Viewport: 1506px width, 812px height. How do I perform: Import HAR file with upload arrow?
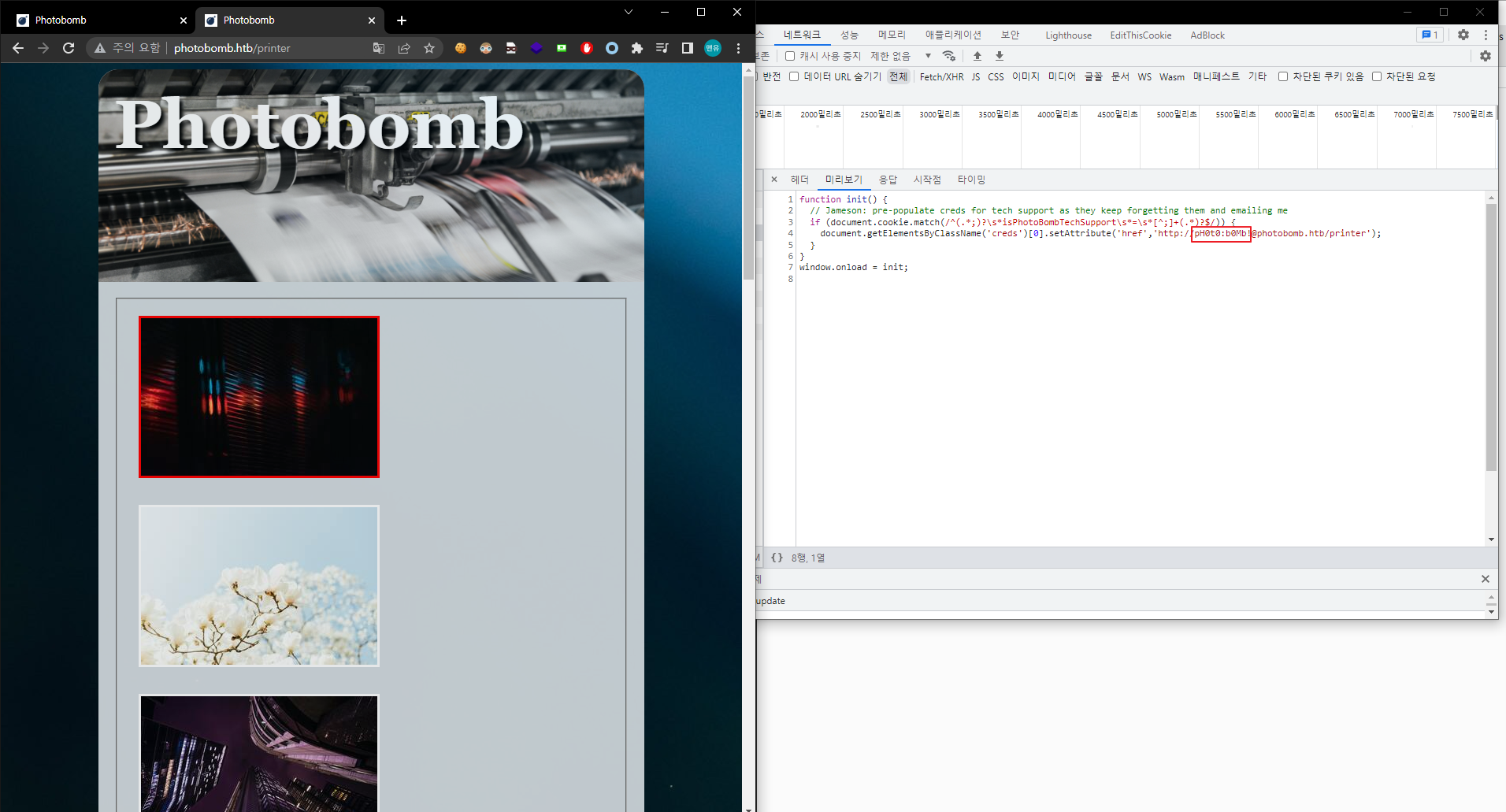(x=977, y=56)
